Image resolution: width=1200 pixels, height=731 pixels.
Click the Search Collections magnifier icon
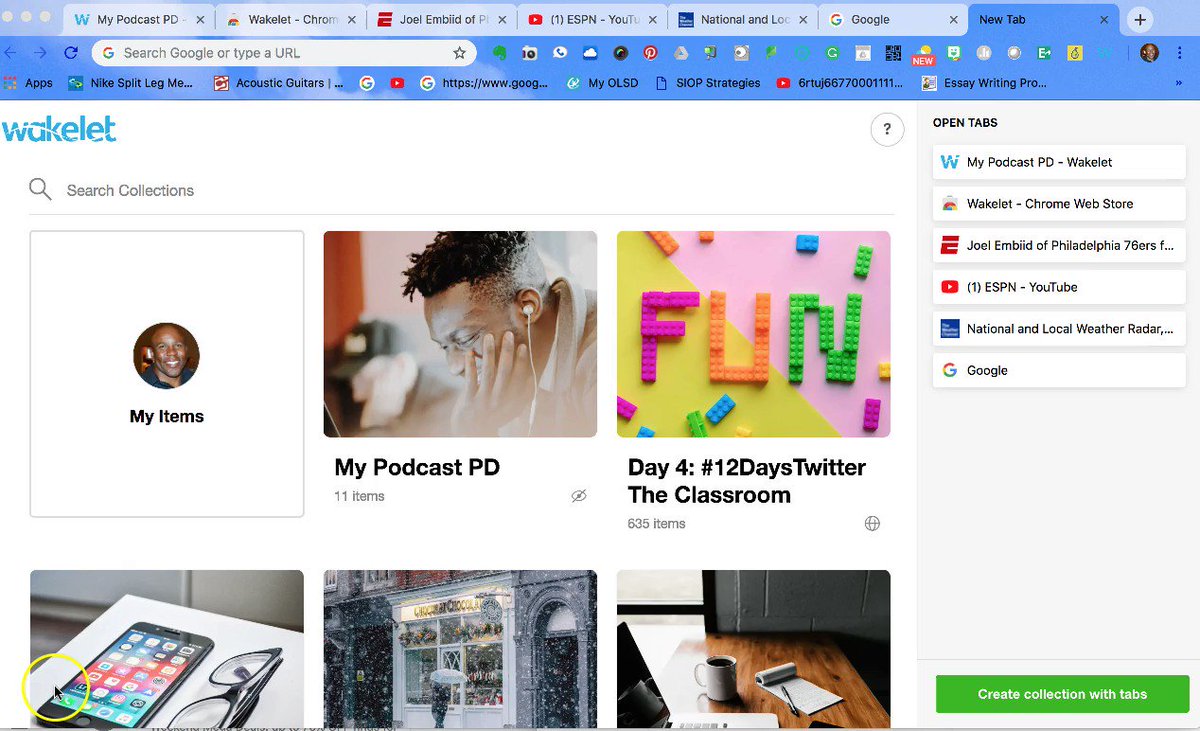pyautogui.click(x=40, y=189)
